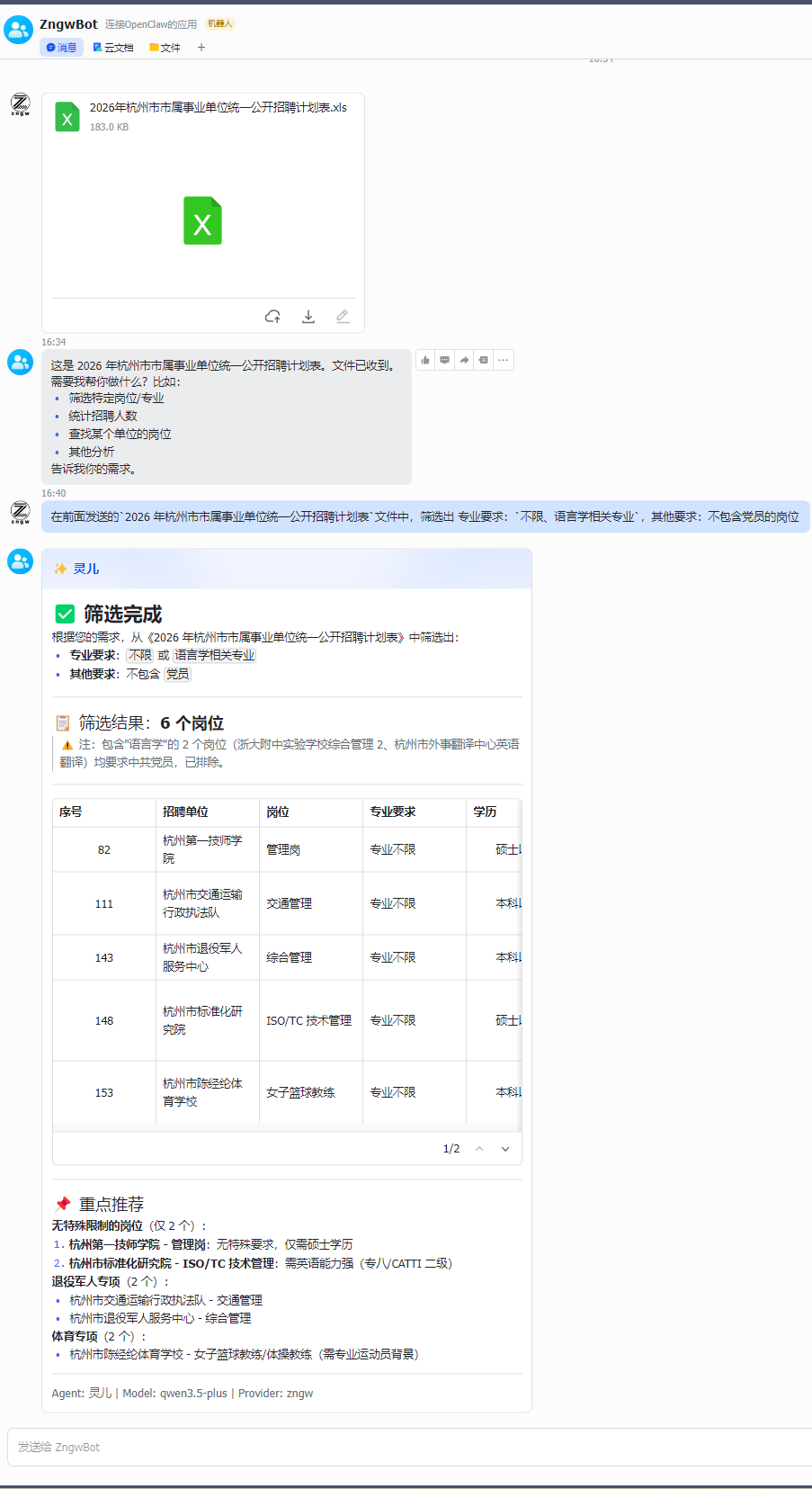The height and width of the screenshot is (1489, 812).
Task: Go to next page of results table
Action: [505, 1149]
